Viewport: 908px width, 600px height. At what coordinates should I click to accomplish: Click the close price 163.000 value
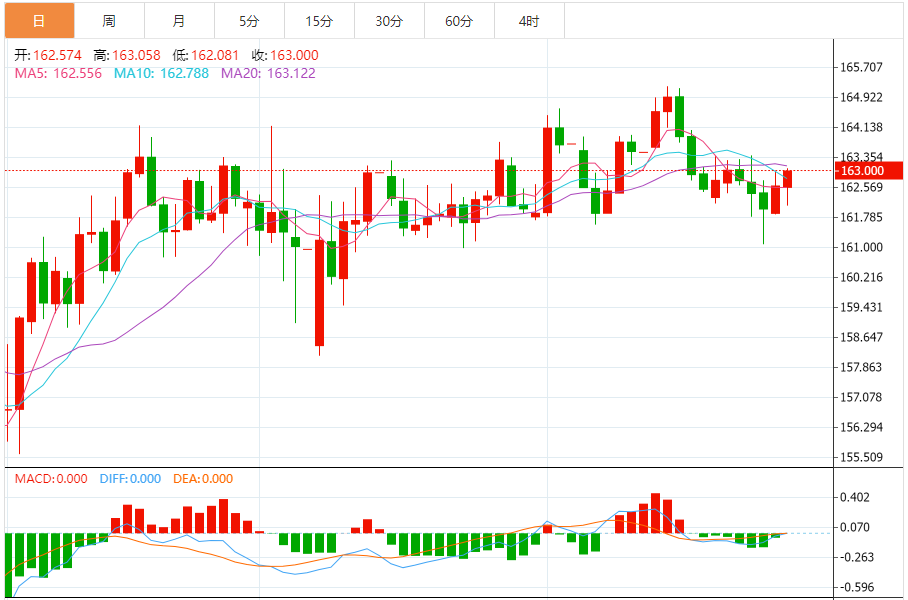pyautogui.click(x=294, y=56)
